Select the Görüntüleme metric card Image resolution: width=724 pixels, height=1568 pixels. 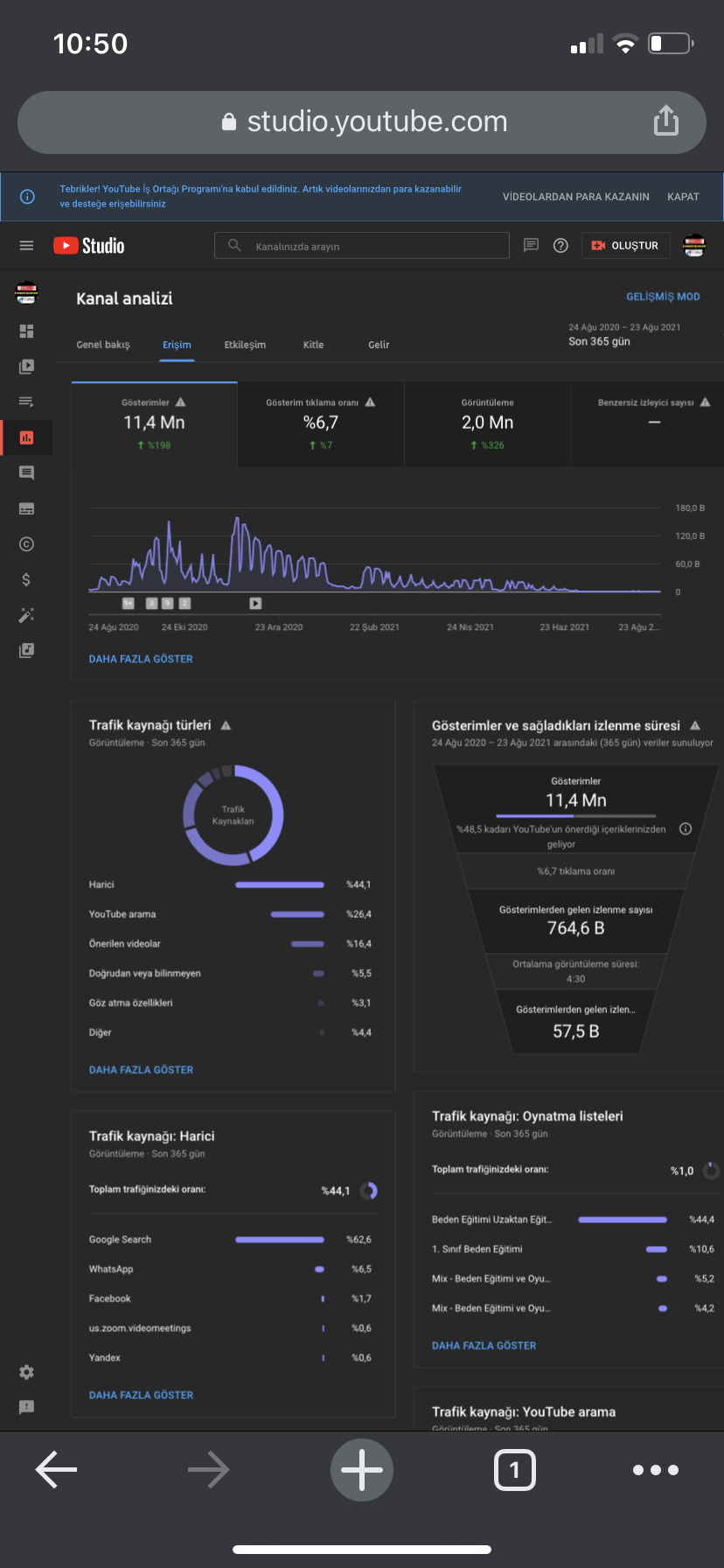487,424
